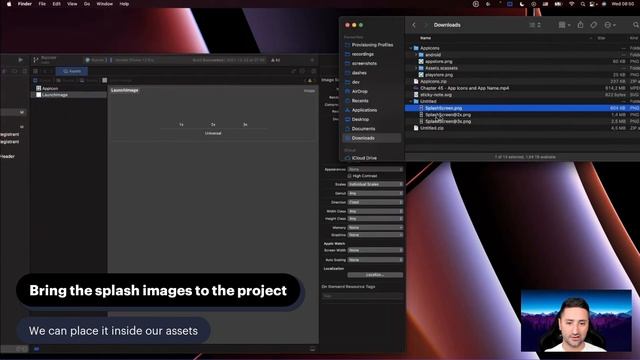
Task: Open dev folder in Finder sidebar
Action: [x=356, y=82]
